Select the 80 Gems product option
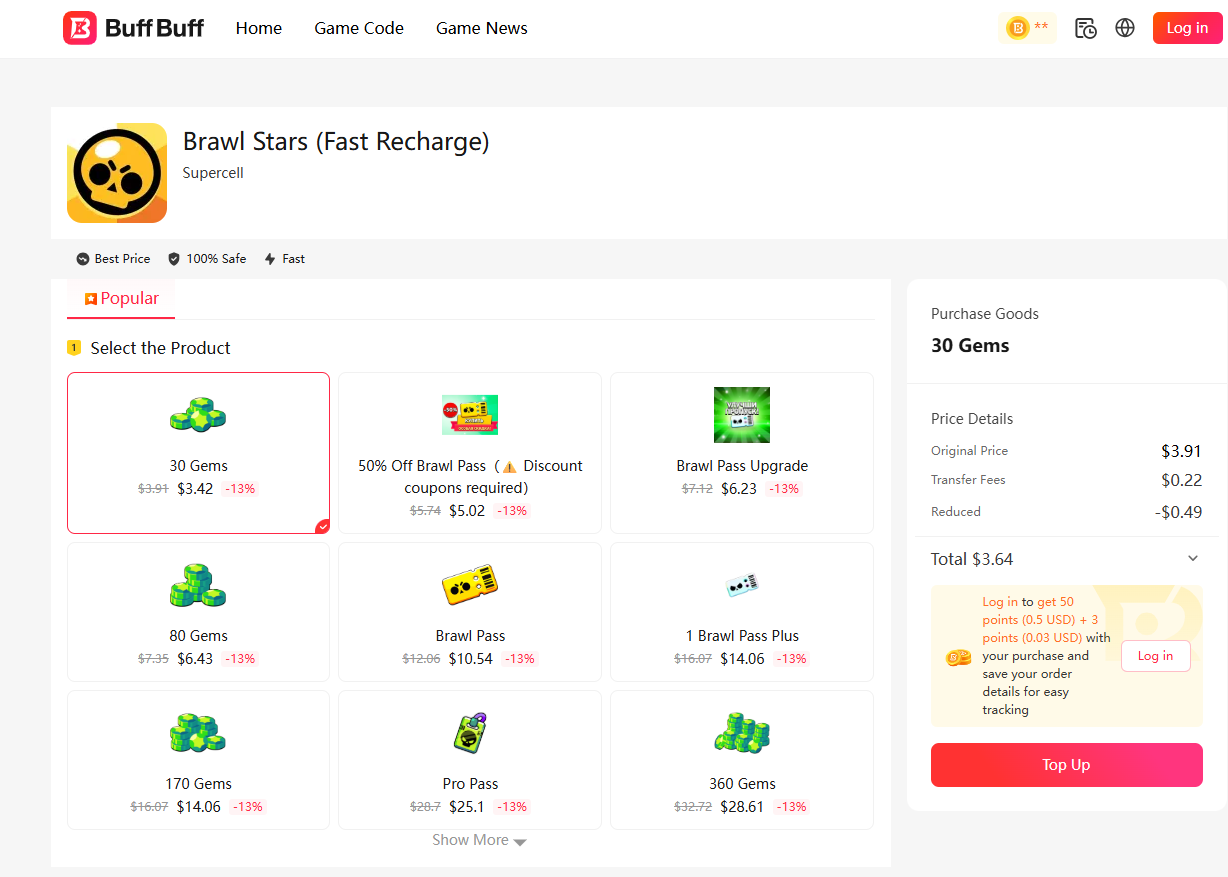 198,612
